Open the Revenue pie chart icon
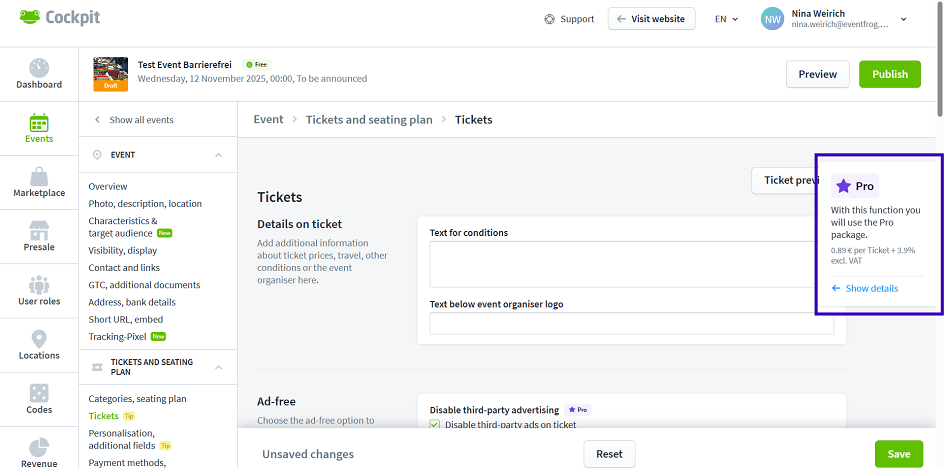Viewport: 944px width, 468px height. pyautogui.click(x=39, y=447)
